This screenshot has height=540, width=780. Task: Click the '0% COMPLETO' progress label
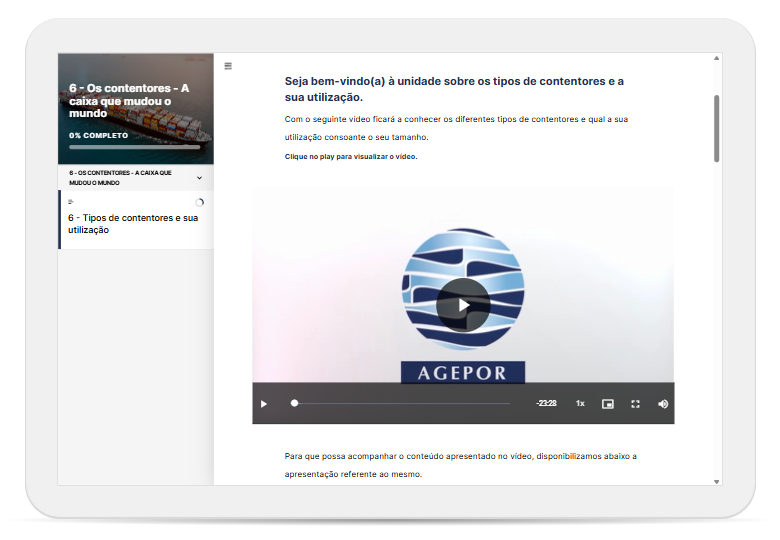pyautogui.click(x=98, y=135)
